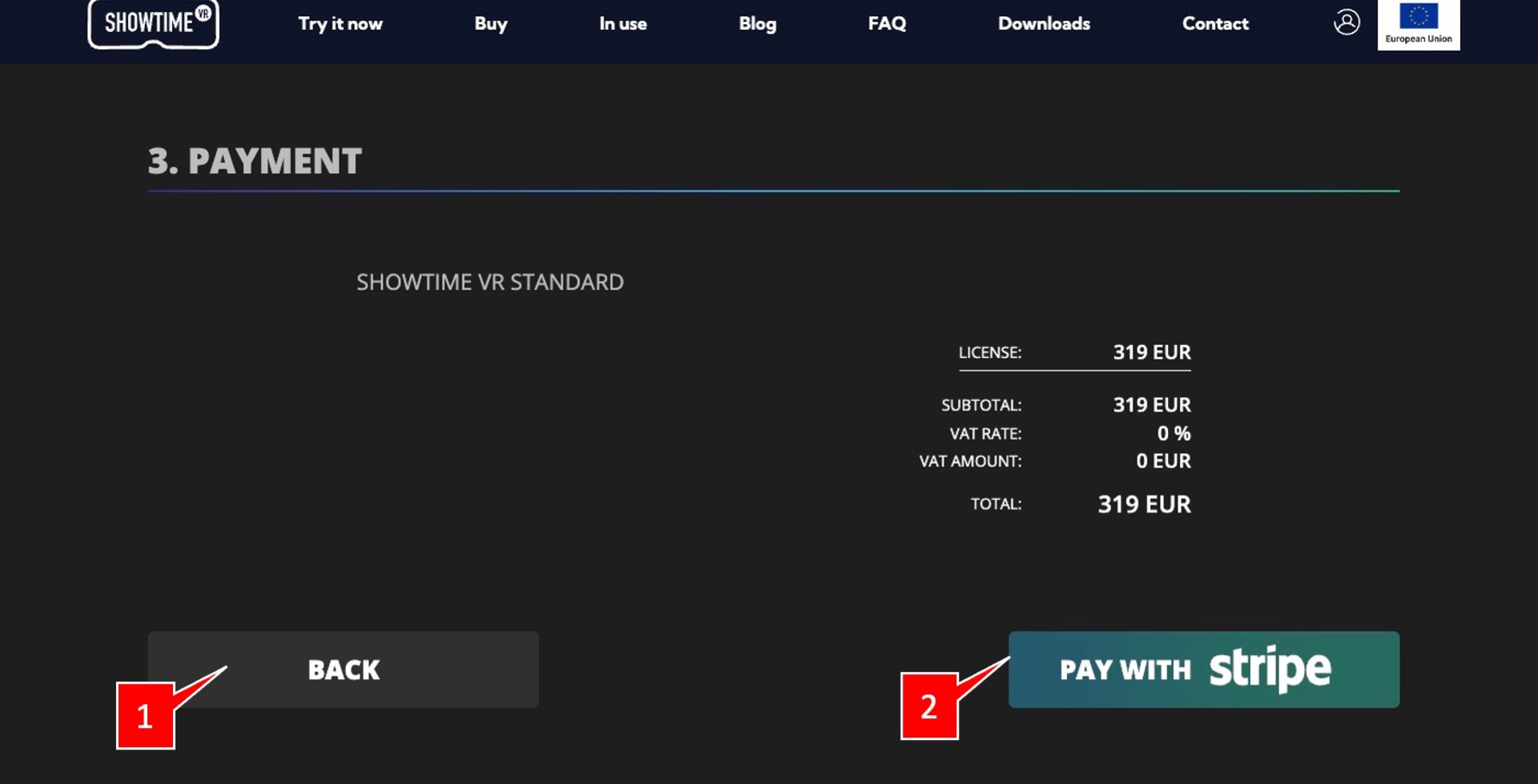Navigate to Downloads
The width and height of the screenshot is (1538, 784).
[x=1045, y=24]
